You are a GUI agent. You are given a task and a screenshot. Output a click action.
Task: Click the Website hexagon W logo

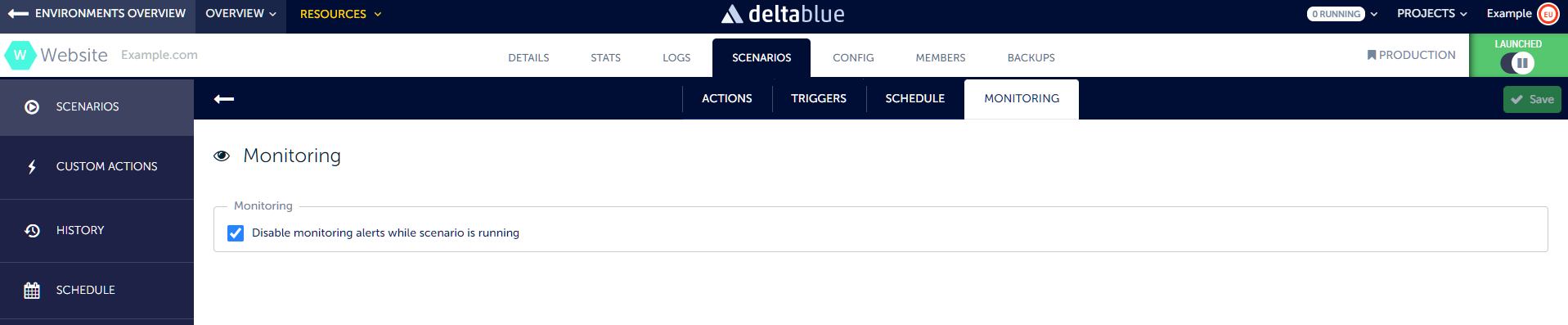click(x=20, y=56)
